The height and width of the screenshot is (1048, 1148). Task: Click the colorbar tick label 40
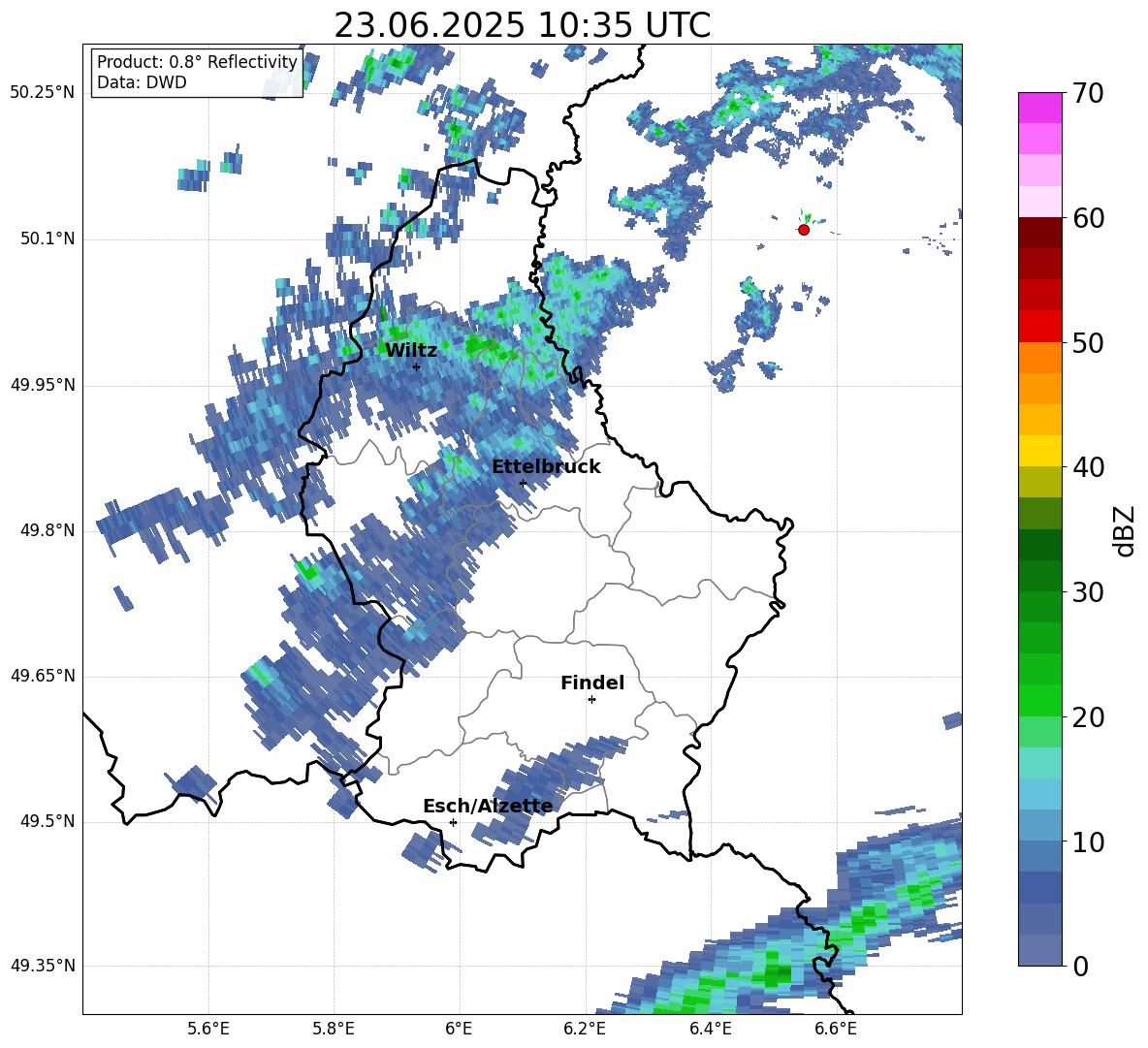click(x=1088, y=467)
